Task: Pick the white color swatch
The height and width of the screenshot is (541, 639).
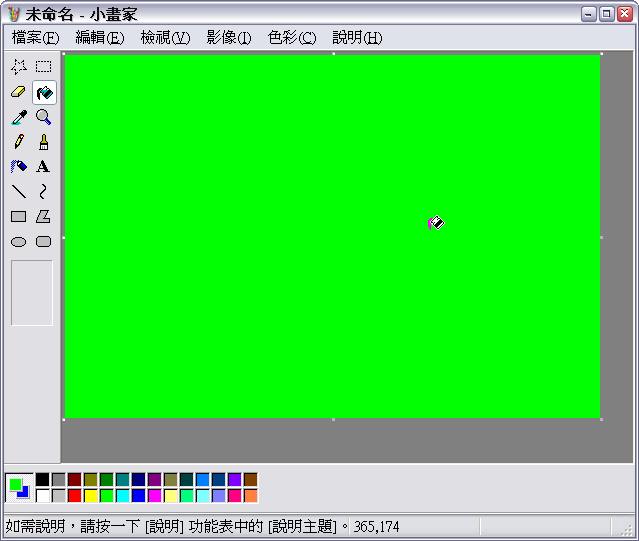Action: [42, 496]
